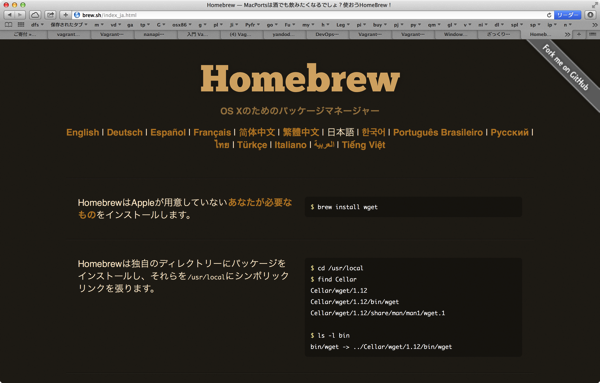This screenshot has height=383, width=600.
Task: Open the 简体中文 language link
Action: pyautogui.click(x=257, y=132)
